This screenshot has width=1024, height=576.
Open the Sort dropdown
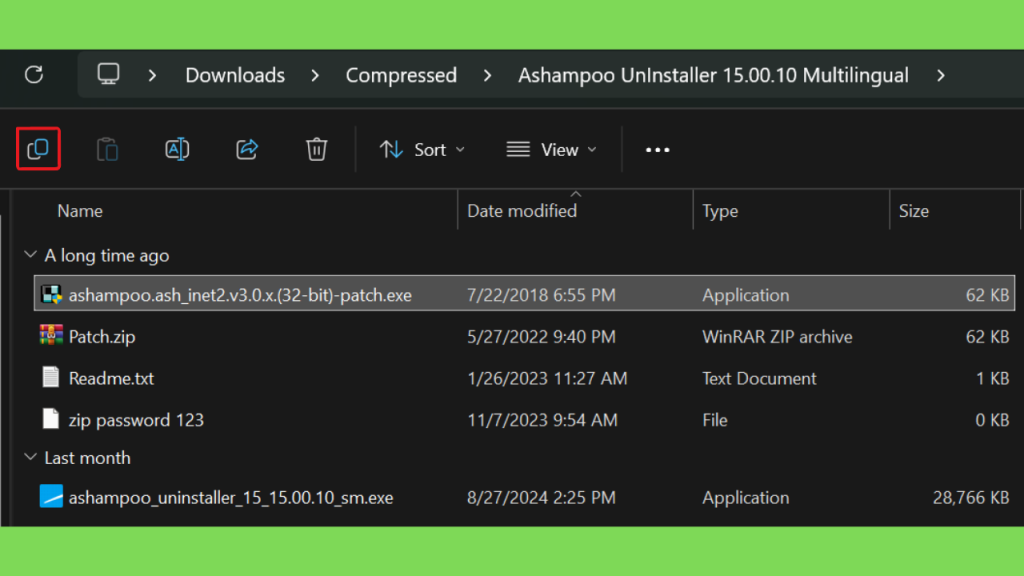[x=423, y=150]
